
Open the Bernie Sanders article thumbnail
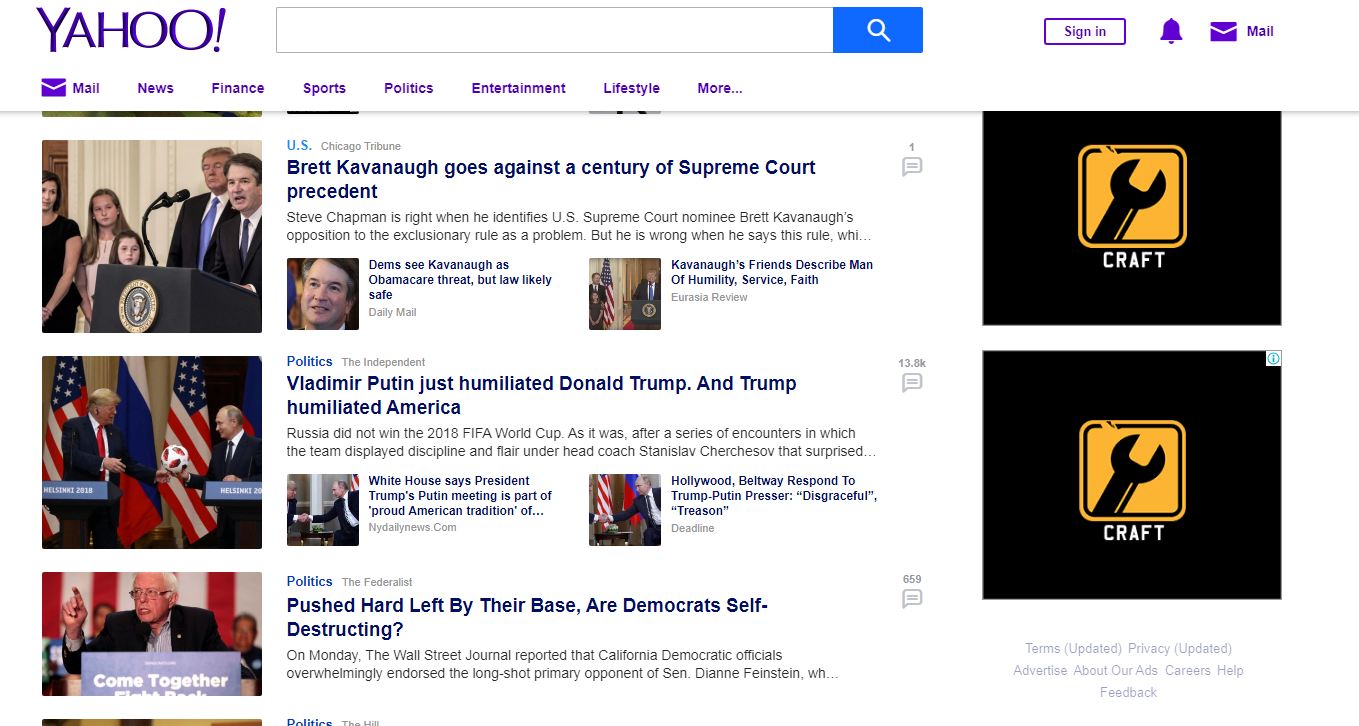152,634
